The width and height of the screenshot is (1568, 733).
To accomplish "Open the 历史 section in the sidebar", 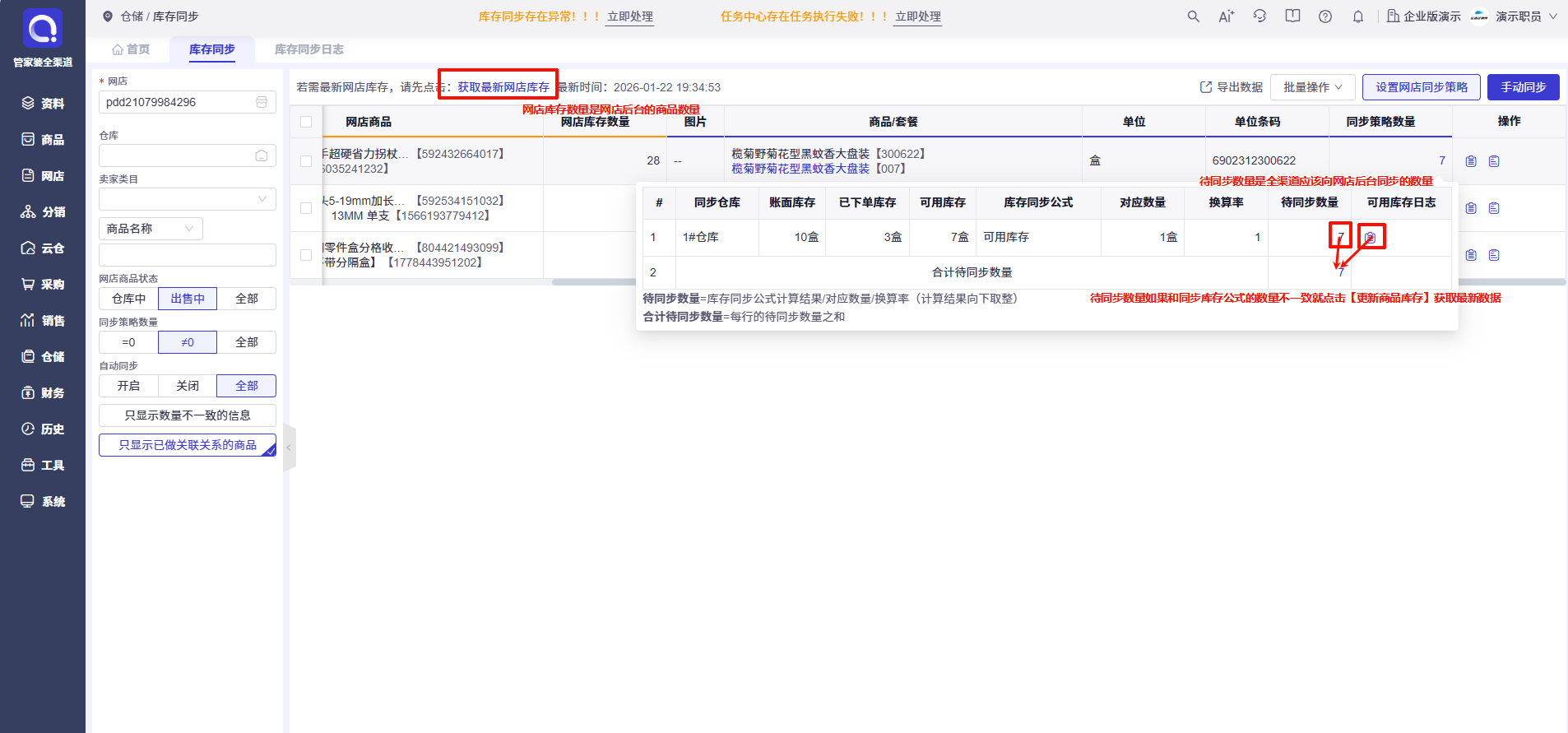I will [43, 429].
